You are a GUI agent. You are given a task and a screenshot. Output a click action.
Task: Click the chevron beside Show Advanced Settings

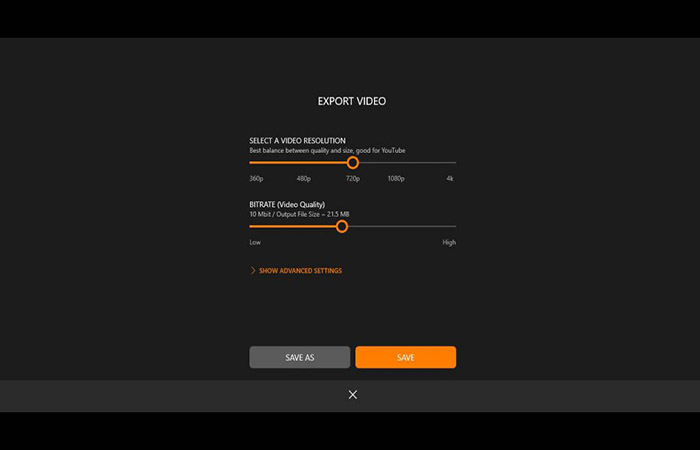click(253, 271)
